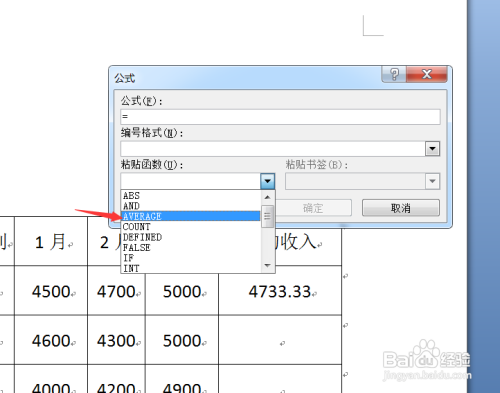Image resolution: width=500 pixels, height=393 pixels.
Task: Click the 编号格式 combo box field
Action: tap(273, 149)
